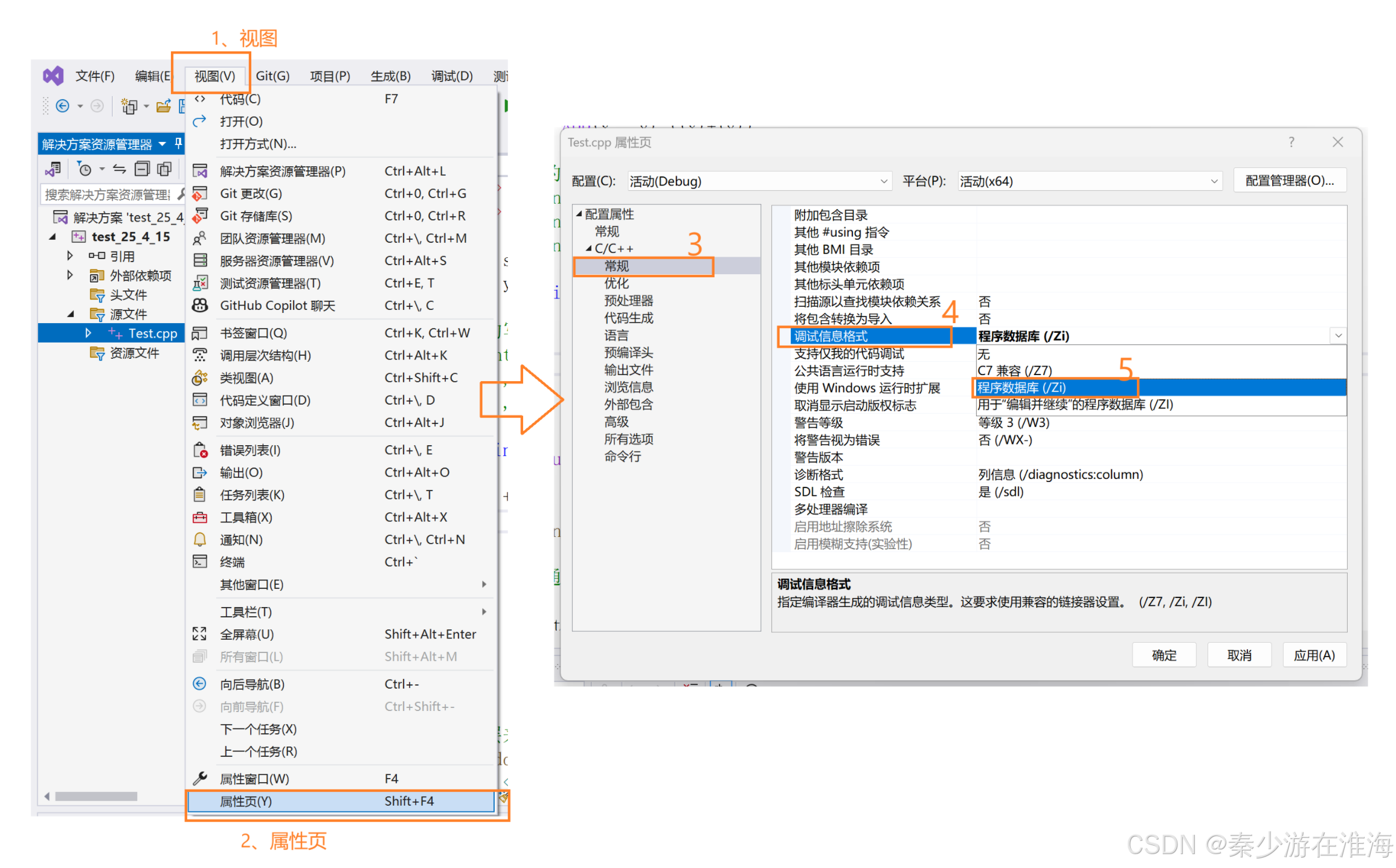Open GitHub Copilot 聊天 from the menu
1396x868 pixels.
coord(277,306)
